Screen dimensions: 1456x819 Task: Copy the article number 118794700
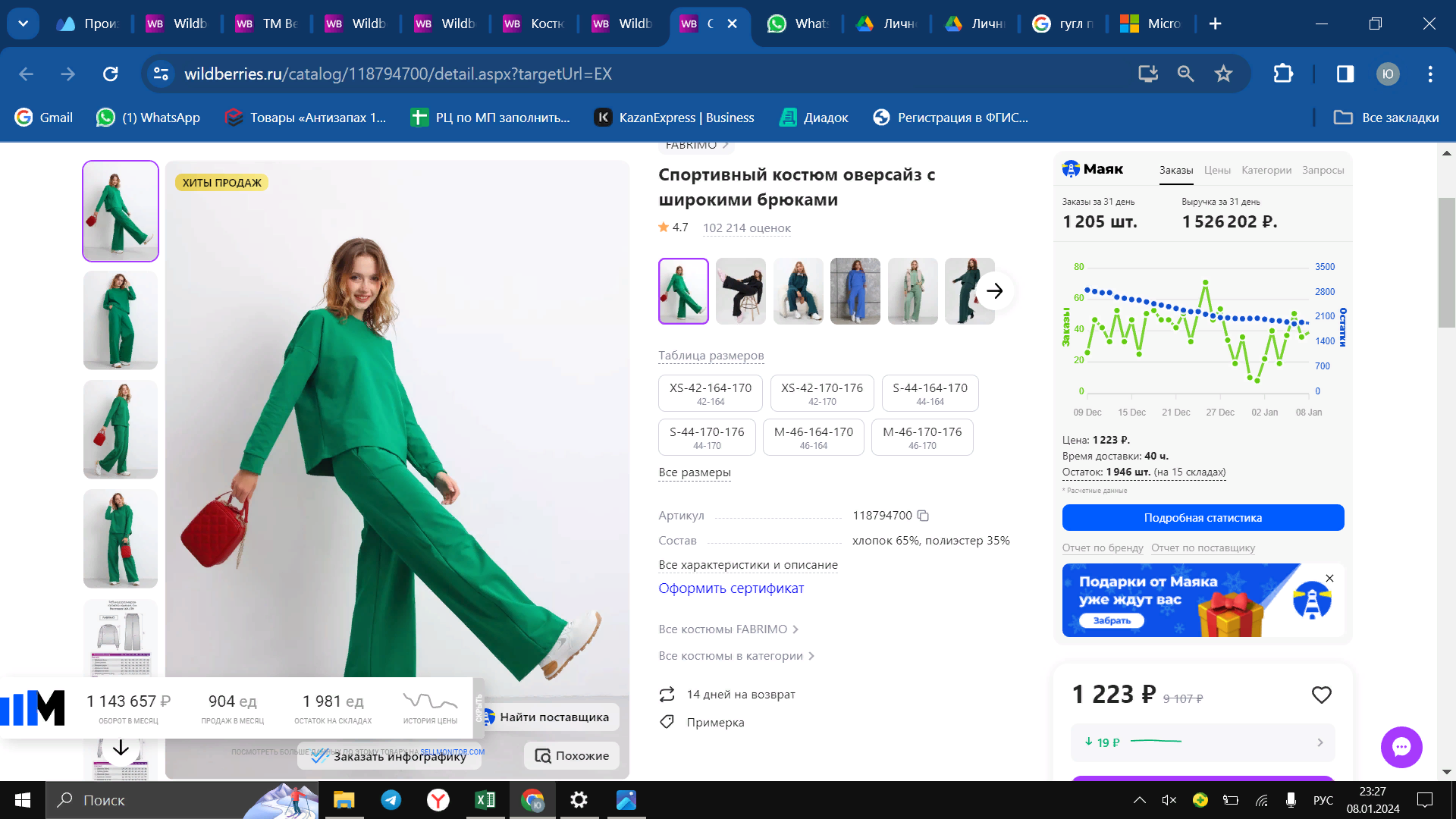tap(923, 516)
